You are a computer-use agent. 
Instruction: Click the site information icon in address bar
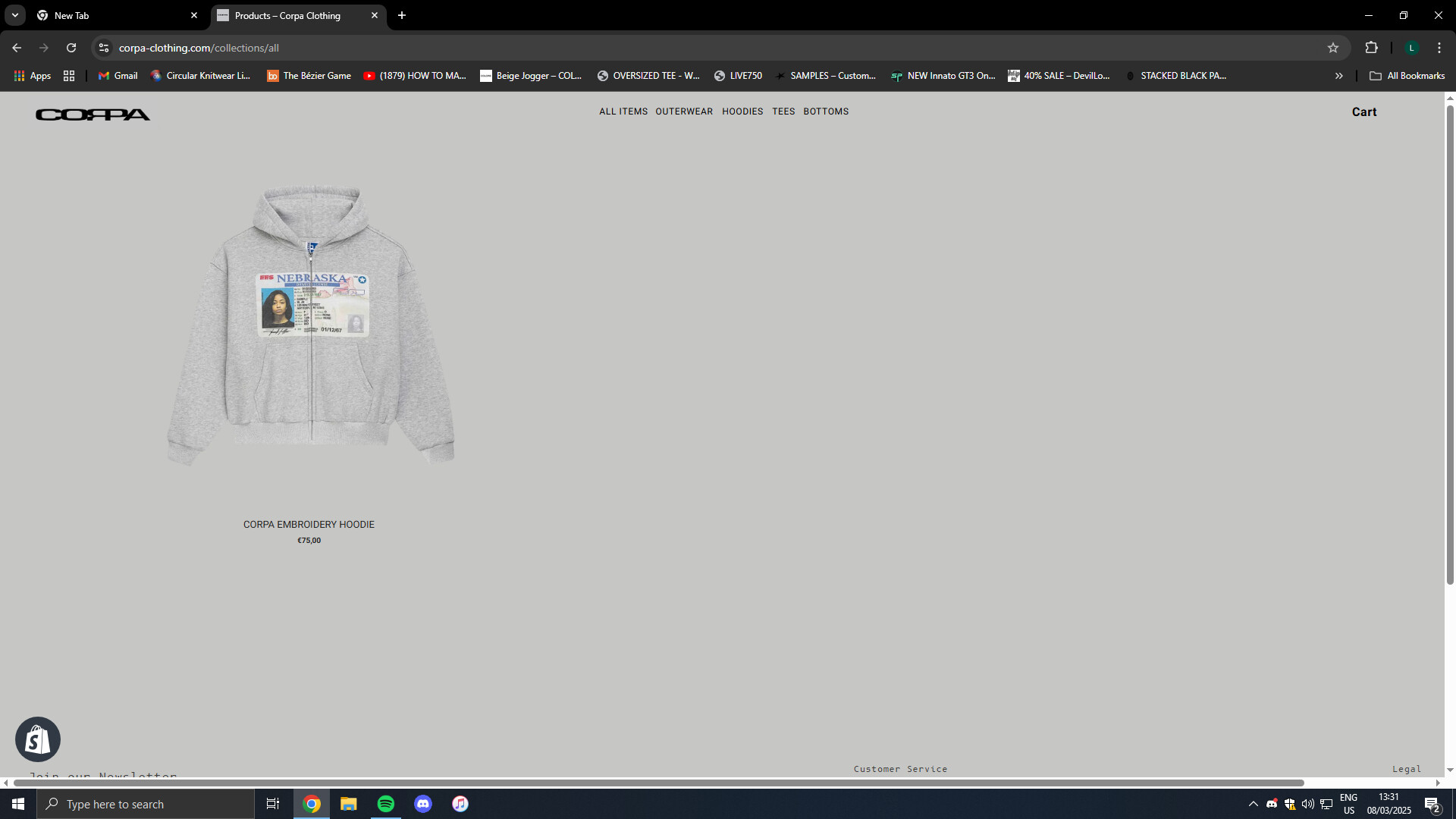coord(104,48)
